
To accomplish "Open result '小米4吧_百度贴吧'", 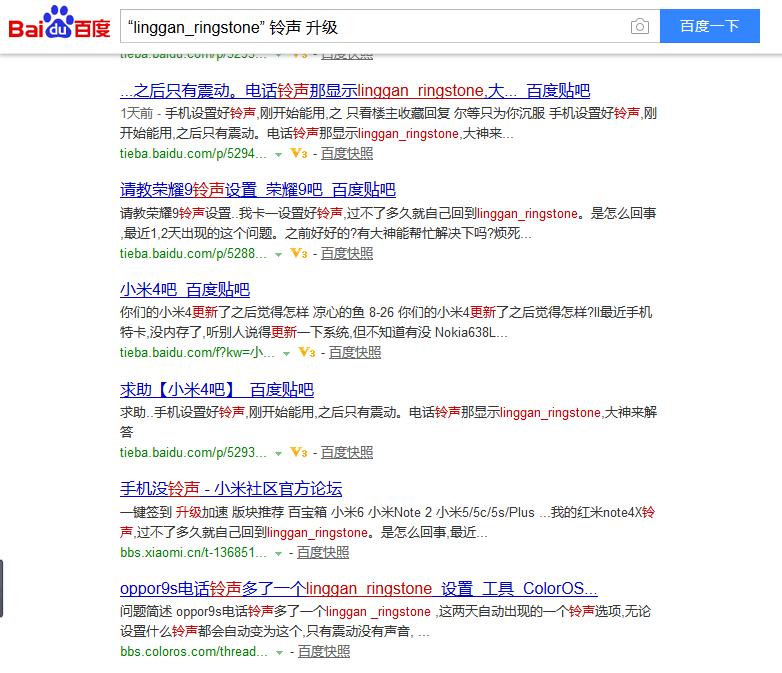I will 185,289.
